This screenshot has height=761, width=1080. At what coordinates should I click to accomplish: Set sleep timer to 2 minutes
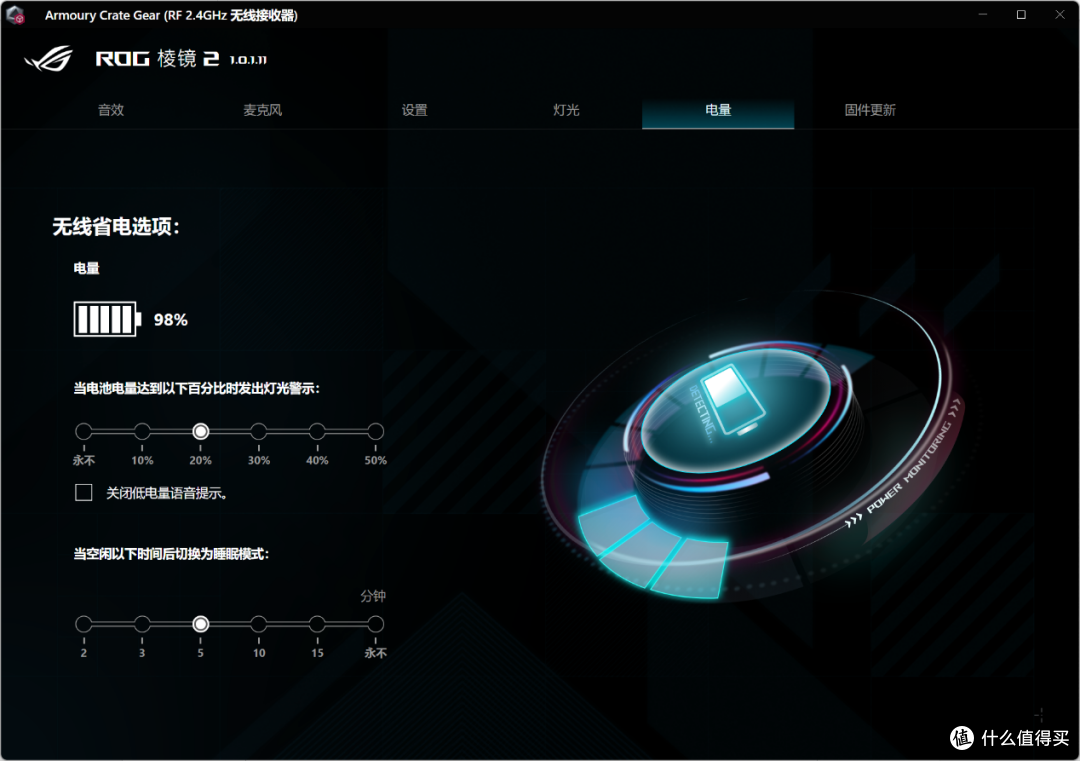pos(83,624)
